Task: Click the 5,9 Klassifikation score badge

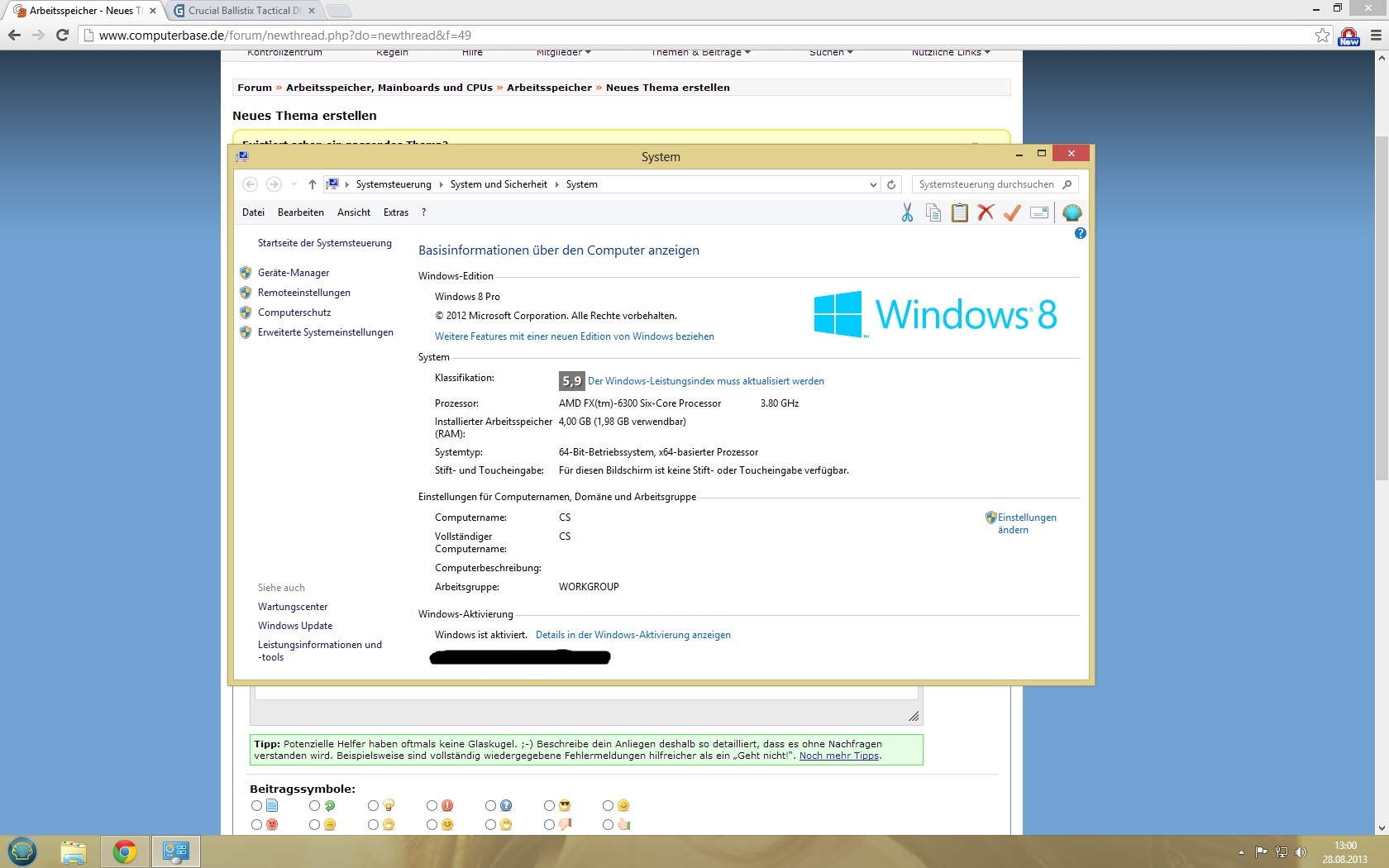Action: 571,380
